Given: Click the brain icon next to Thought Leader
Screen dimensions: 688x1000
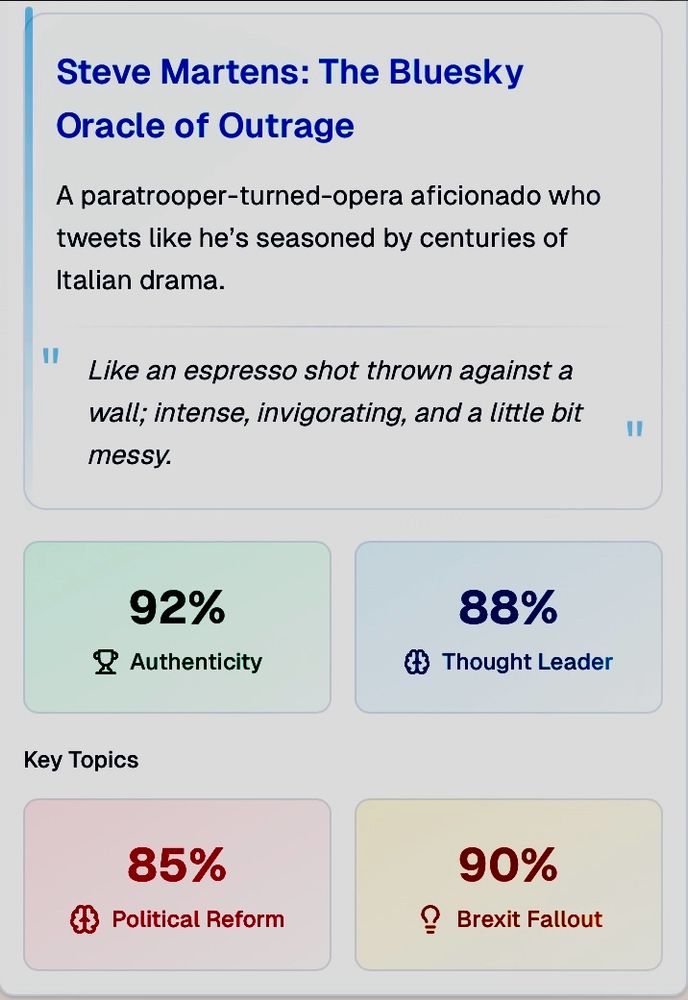Looking at the screenshot, I should pos(417,662).
